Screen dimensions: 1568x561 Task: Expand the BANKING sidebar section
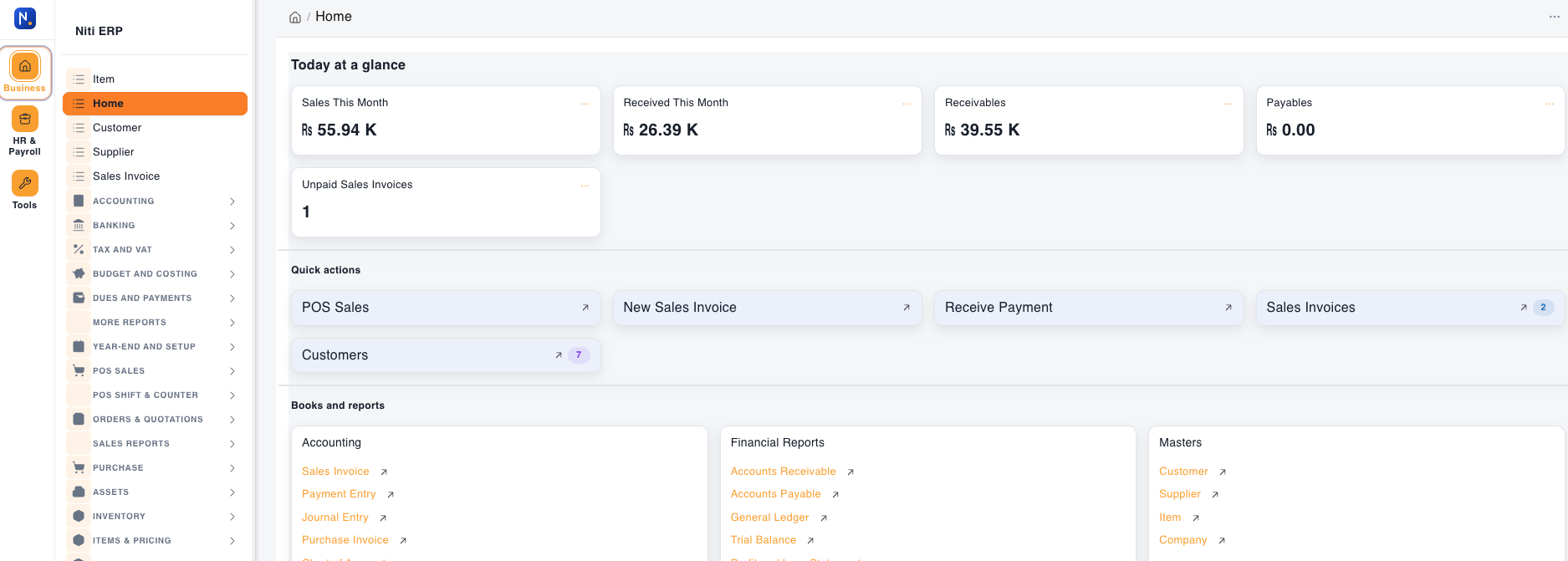tap(156, 225)
